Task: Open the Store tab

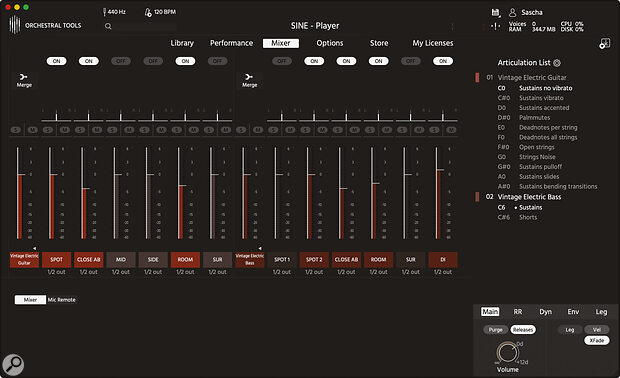Action: [379, 43]
